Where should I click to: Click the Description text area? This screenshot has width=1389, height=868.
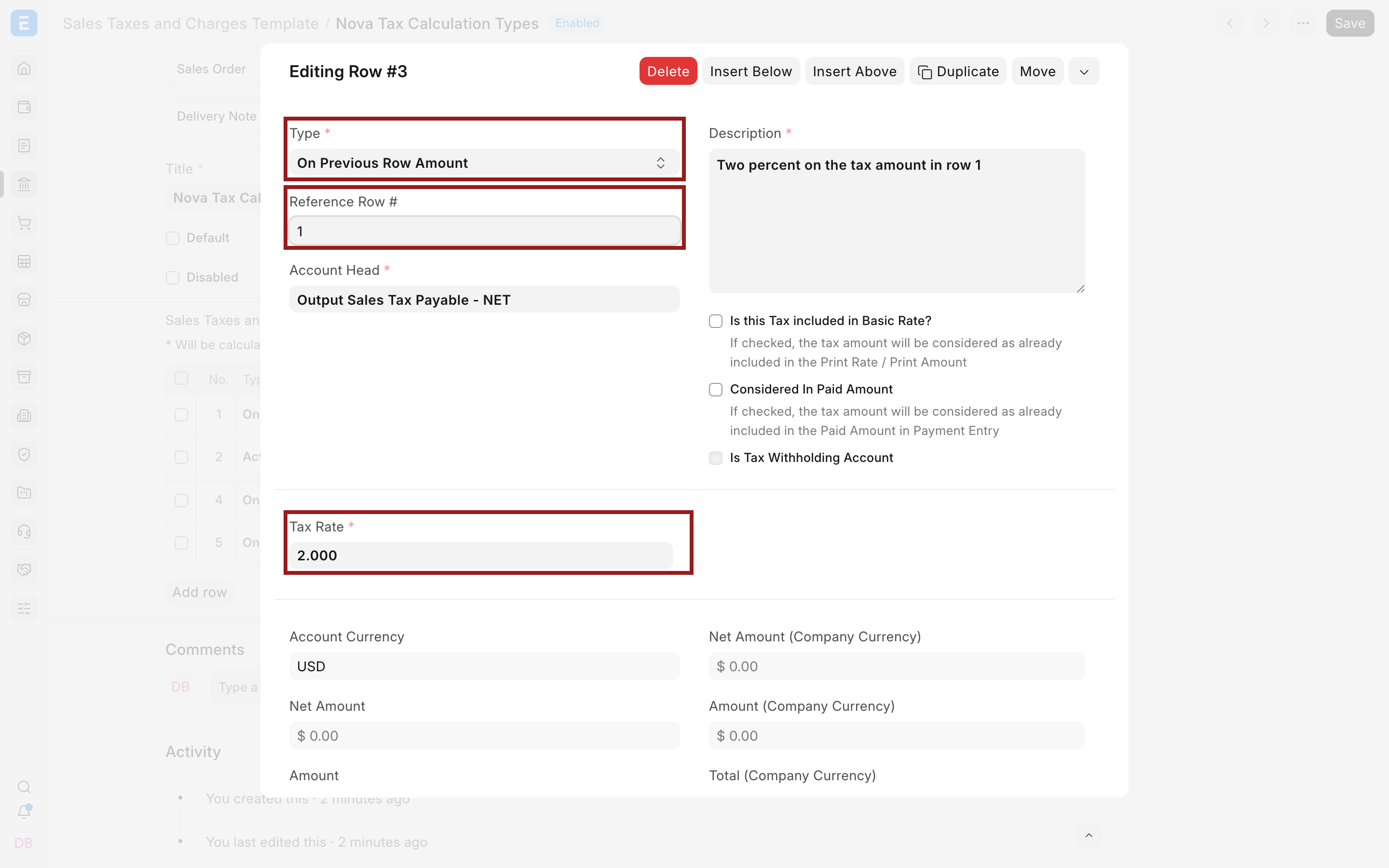(897, 221)
